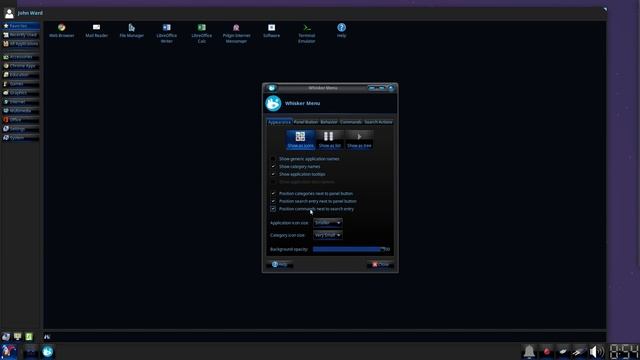Choose Show as tree view
The width and height of the screenshot is (640, 360).
coord(359,140)
